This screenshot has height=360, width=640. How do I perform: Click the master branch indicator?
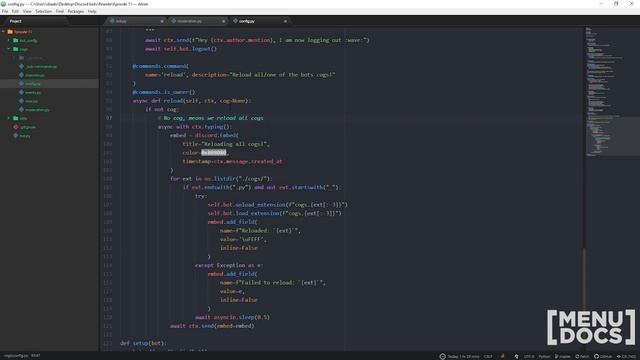click(x=562, y=356)
